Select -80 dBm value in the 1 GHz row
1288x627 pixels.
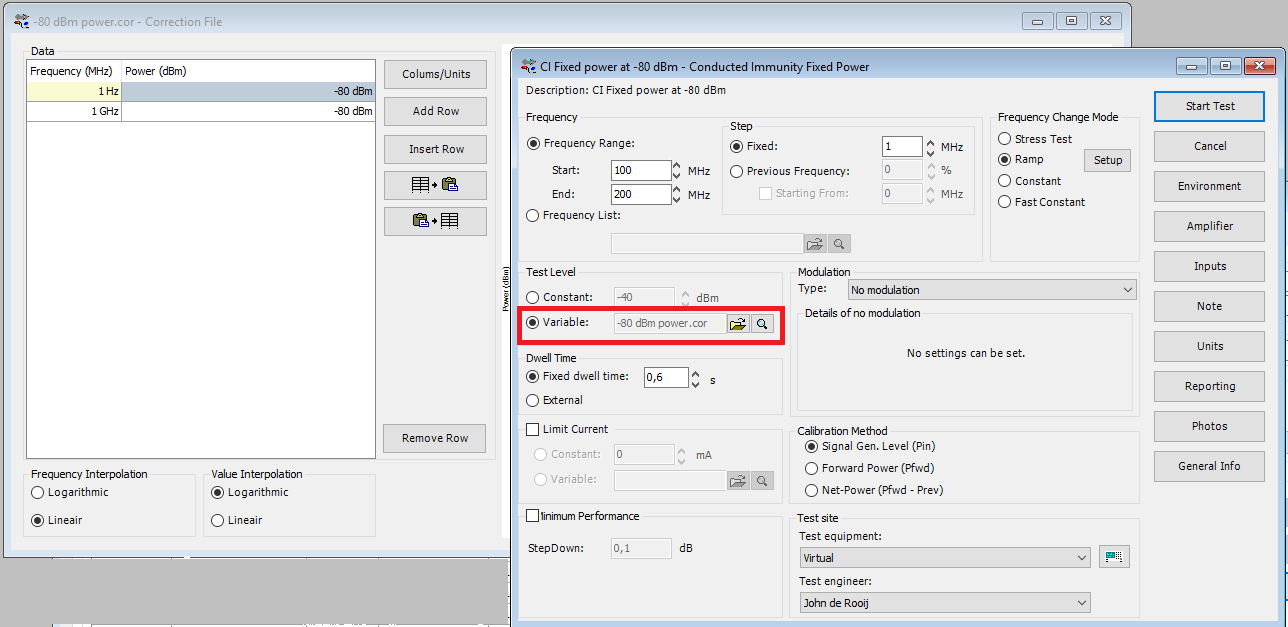point(248,111)
